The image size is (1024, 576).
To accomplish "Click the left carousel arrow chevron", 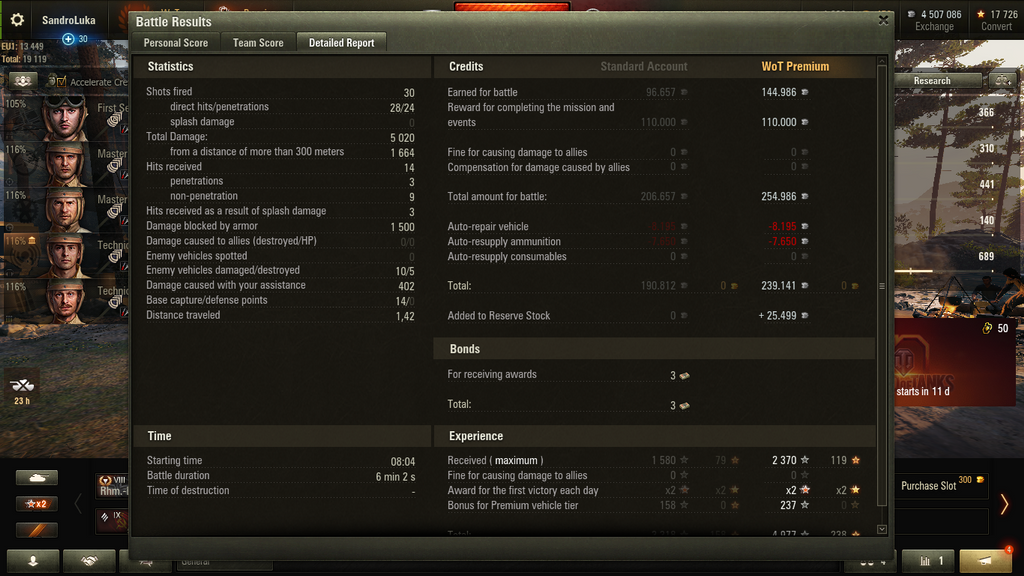I will click(78, 504).
